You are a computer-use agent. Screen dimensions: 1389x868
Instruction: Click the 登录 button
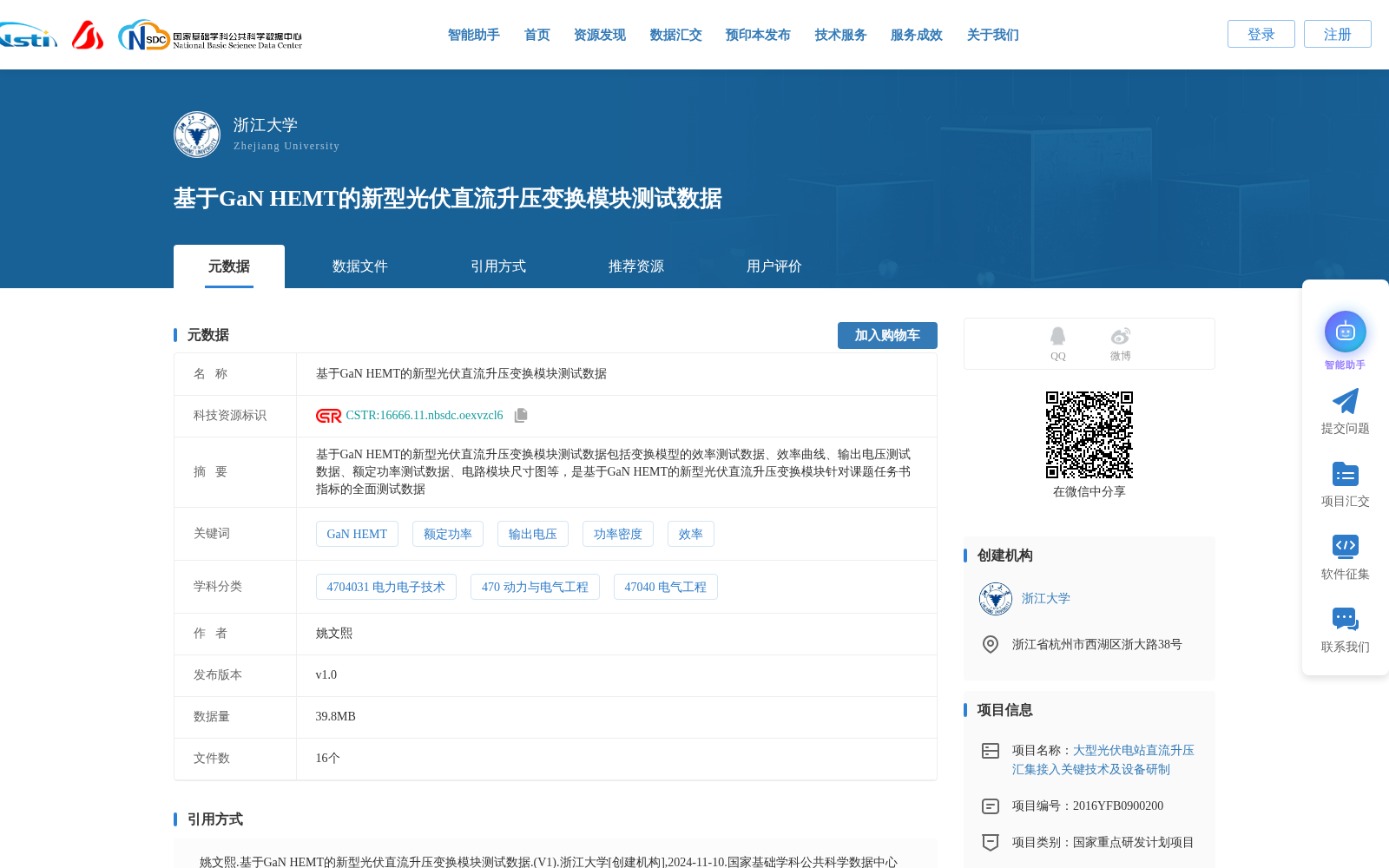point(1261,34)
